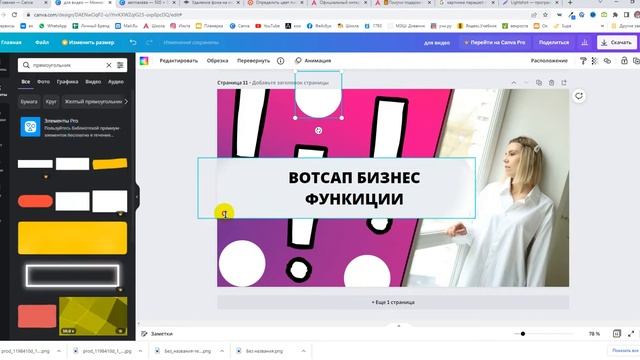Open the Заметки notes panel

pos(157,334)
